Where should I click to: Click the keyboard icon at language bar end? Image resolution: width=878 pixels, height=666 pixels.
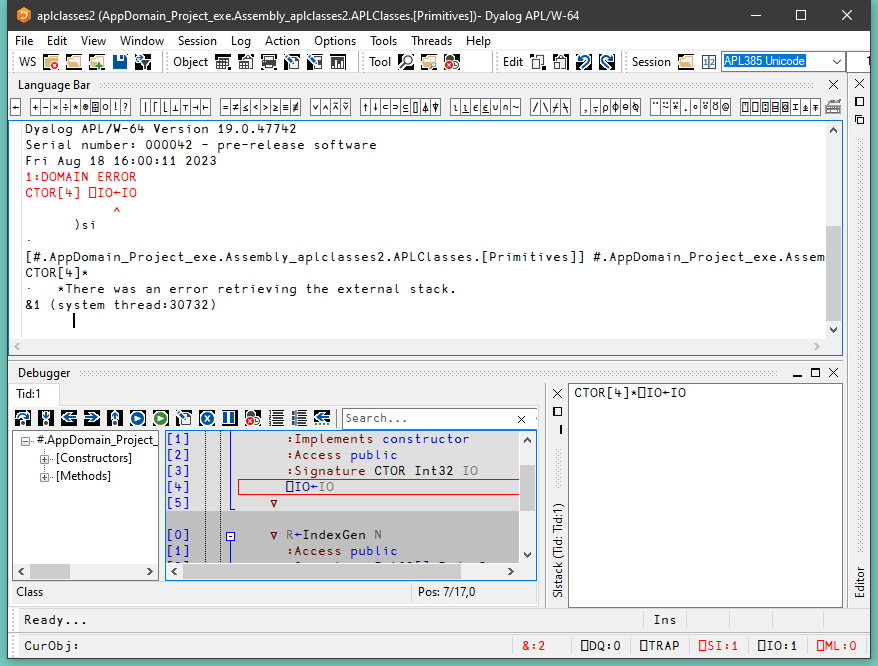click(833, 106)
